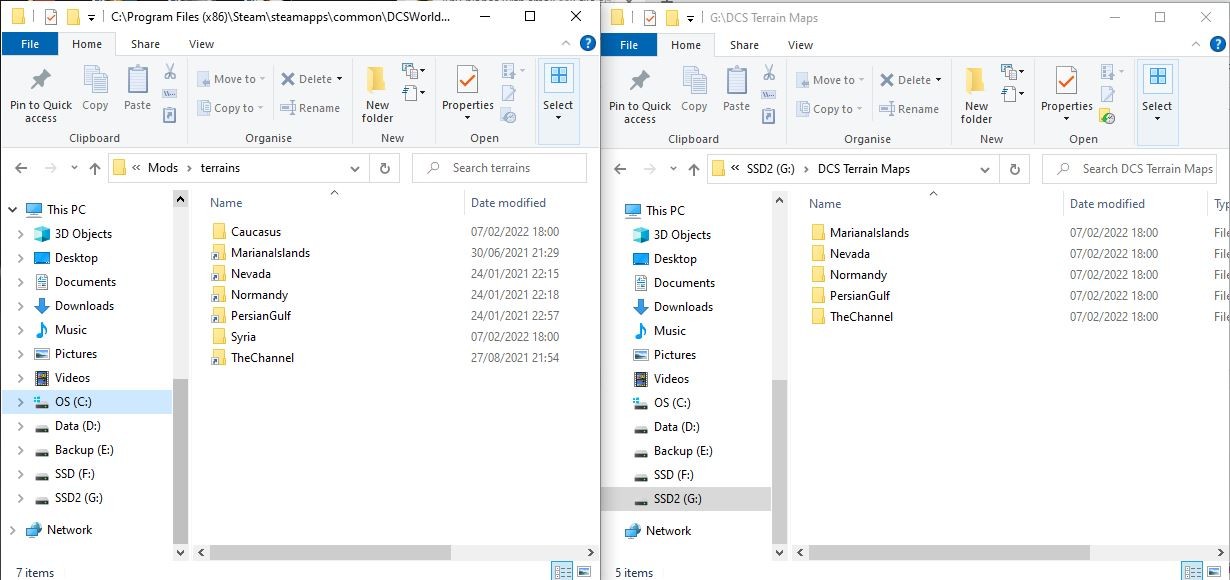Open View tab in left window
The width and height of the screenshot is (1230, 580).
[201, 44]
